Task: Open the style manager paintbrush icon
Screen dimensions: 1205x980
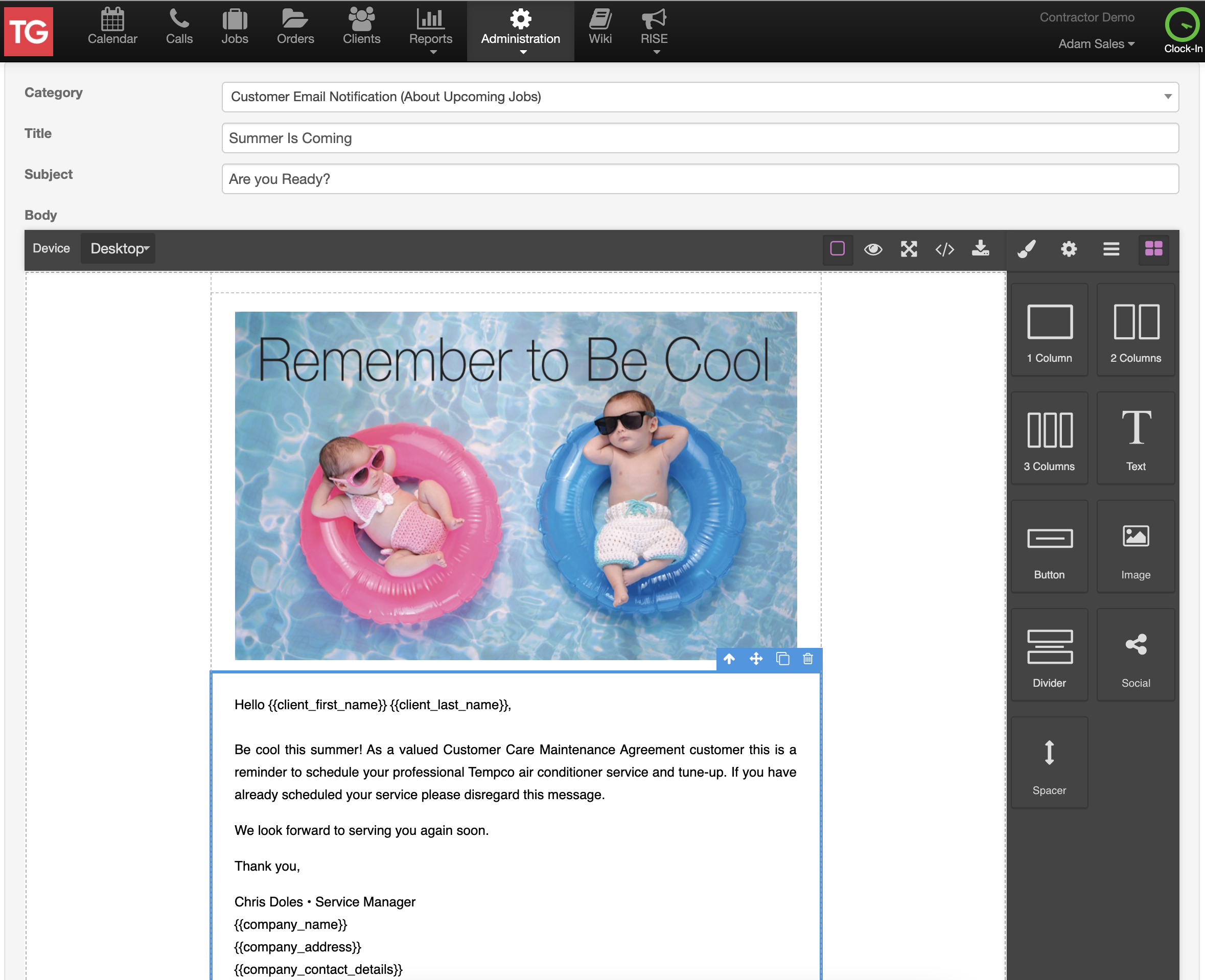Action: point(1027,249)
